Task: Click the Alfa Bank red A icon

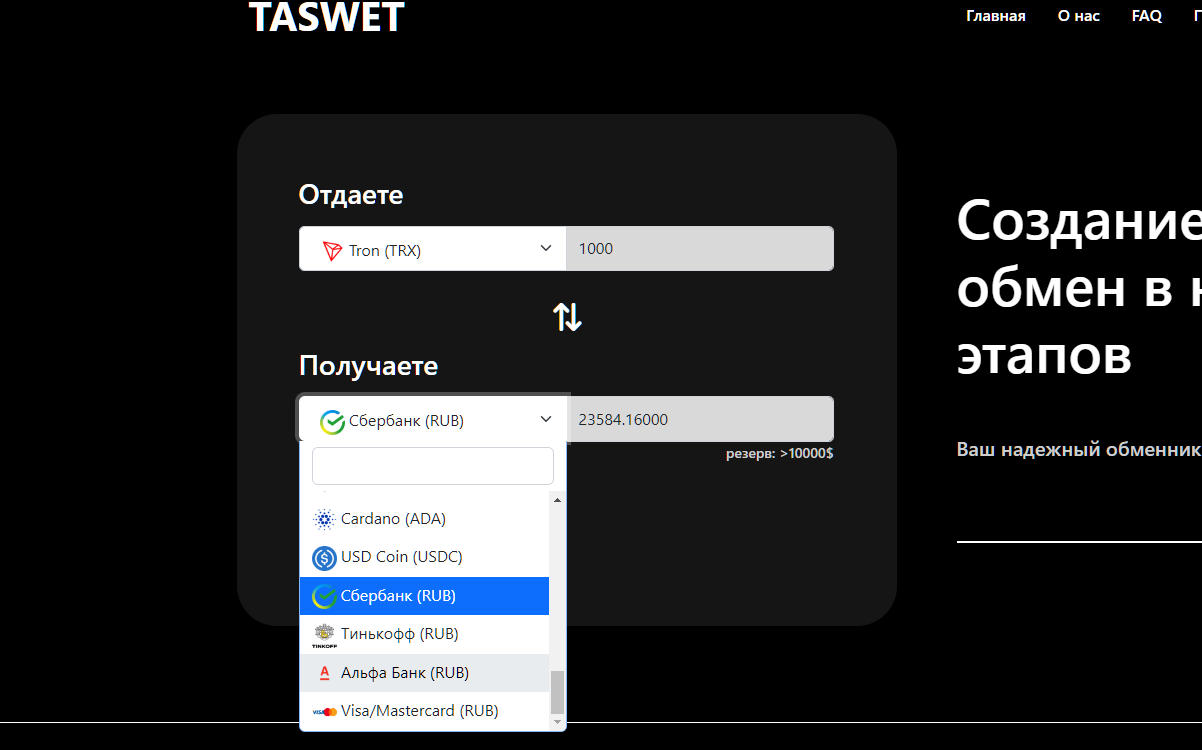Action: point(324,673)
